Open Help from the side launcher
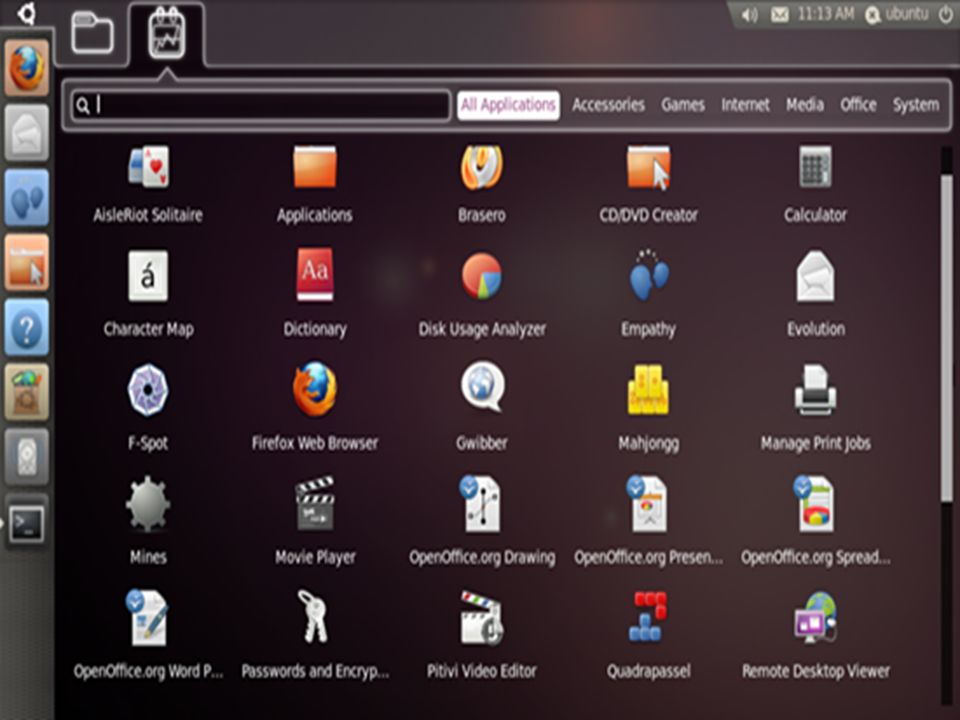This screenshot has height=720, width=960. [x=26, y=327]
